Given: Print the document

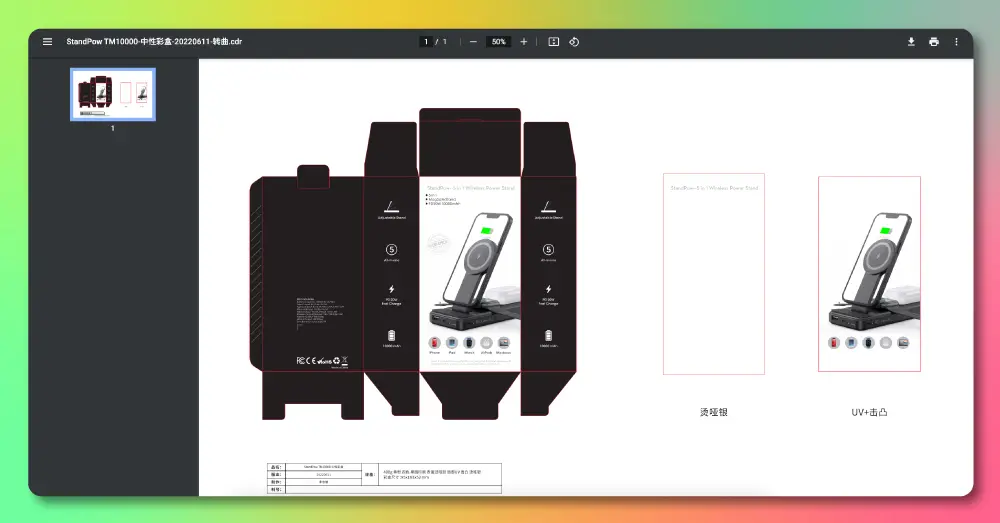Looking at the screenshot, I should pyautogui.click(x=934, y=41).
